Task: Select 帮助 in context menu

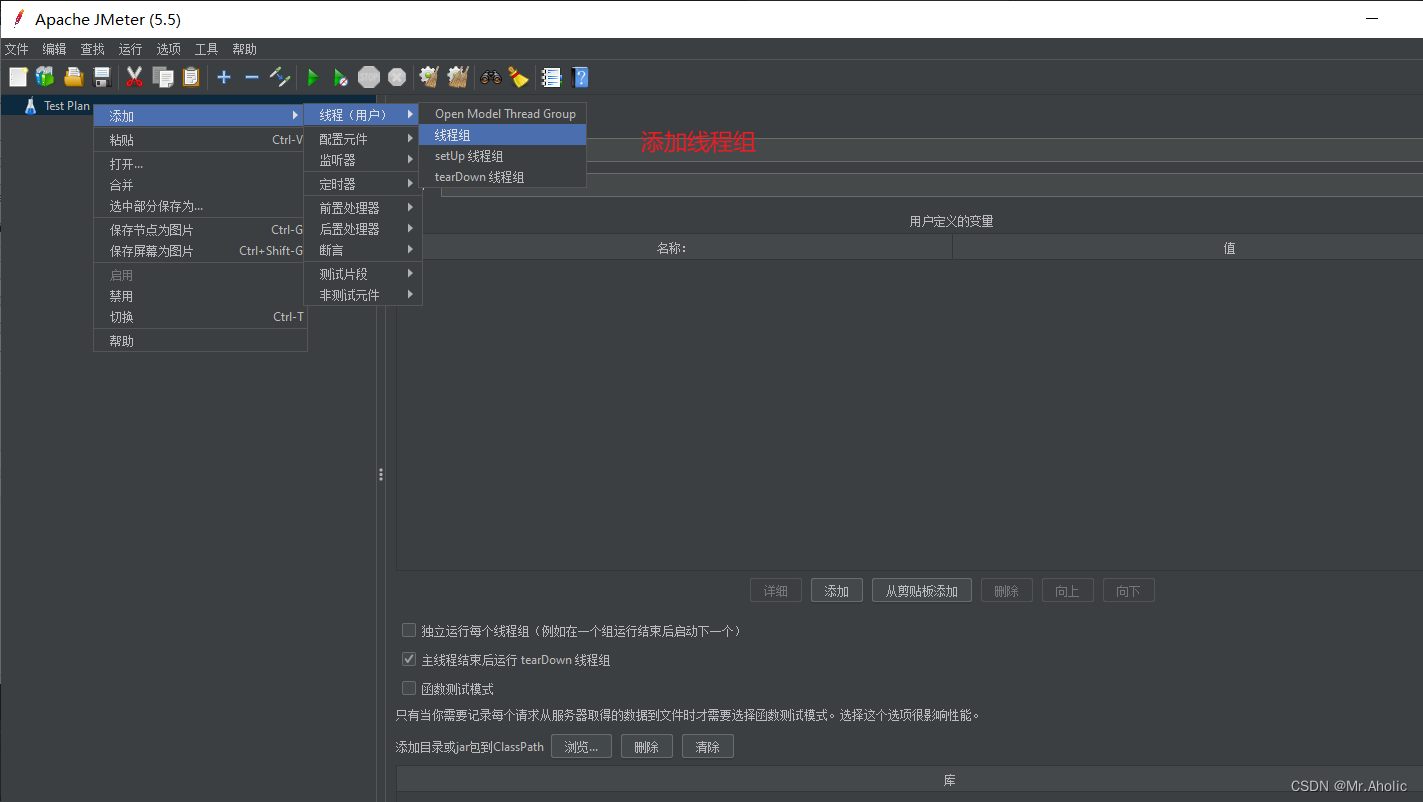Action: (200, 341)
